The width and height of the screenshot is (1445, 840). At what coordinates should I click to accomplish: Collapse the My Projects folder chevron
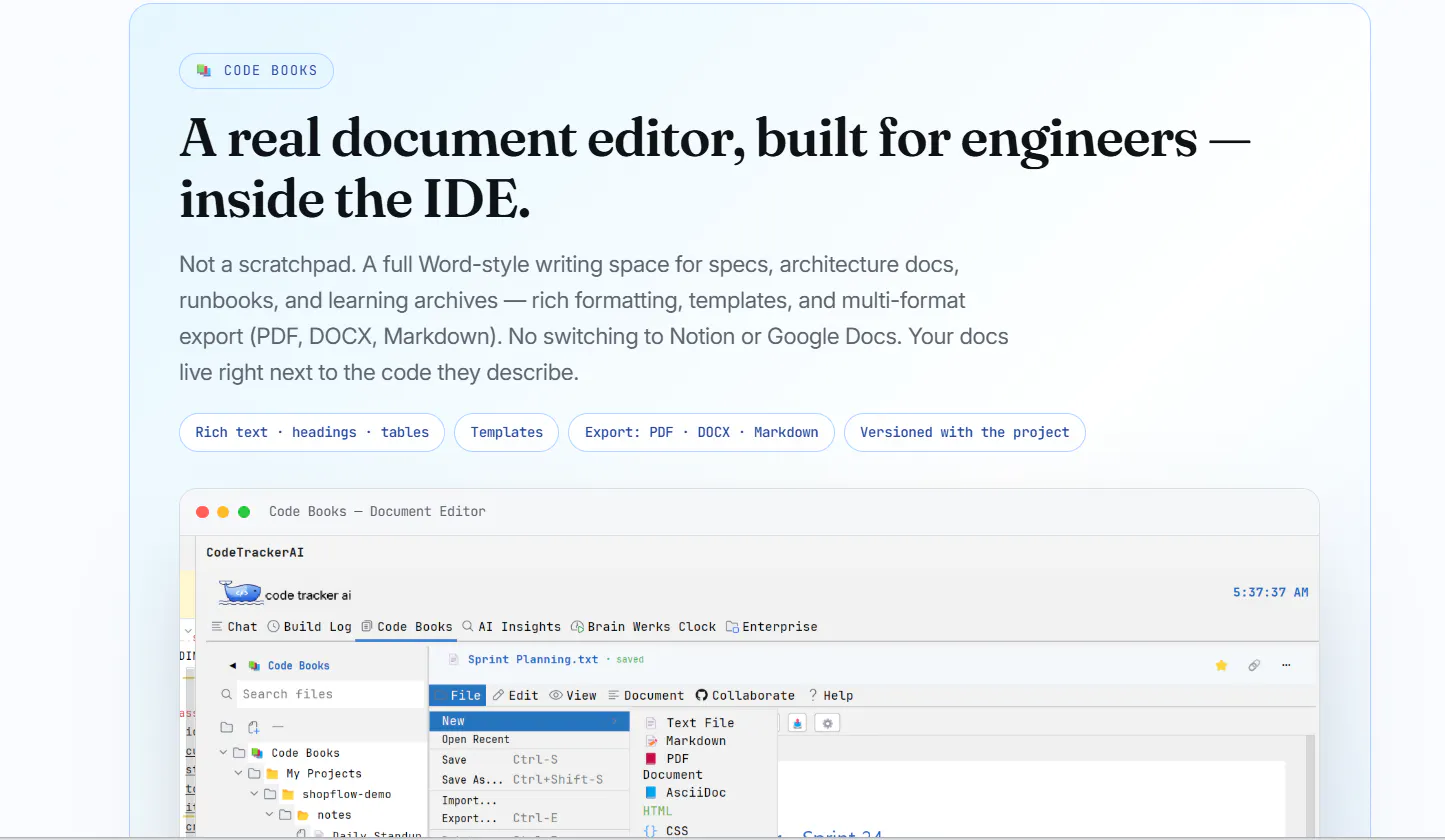point(239,774)
